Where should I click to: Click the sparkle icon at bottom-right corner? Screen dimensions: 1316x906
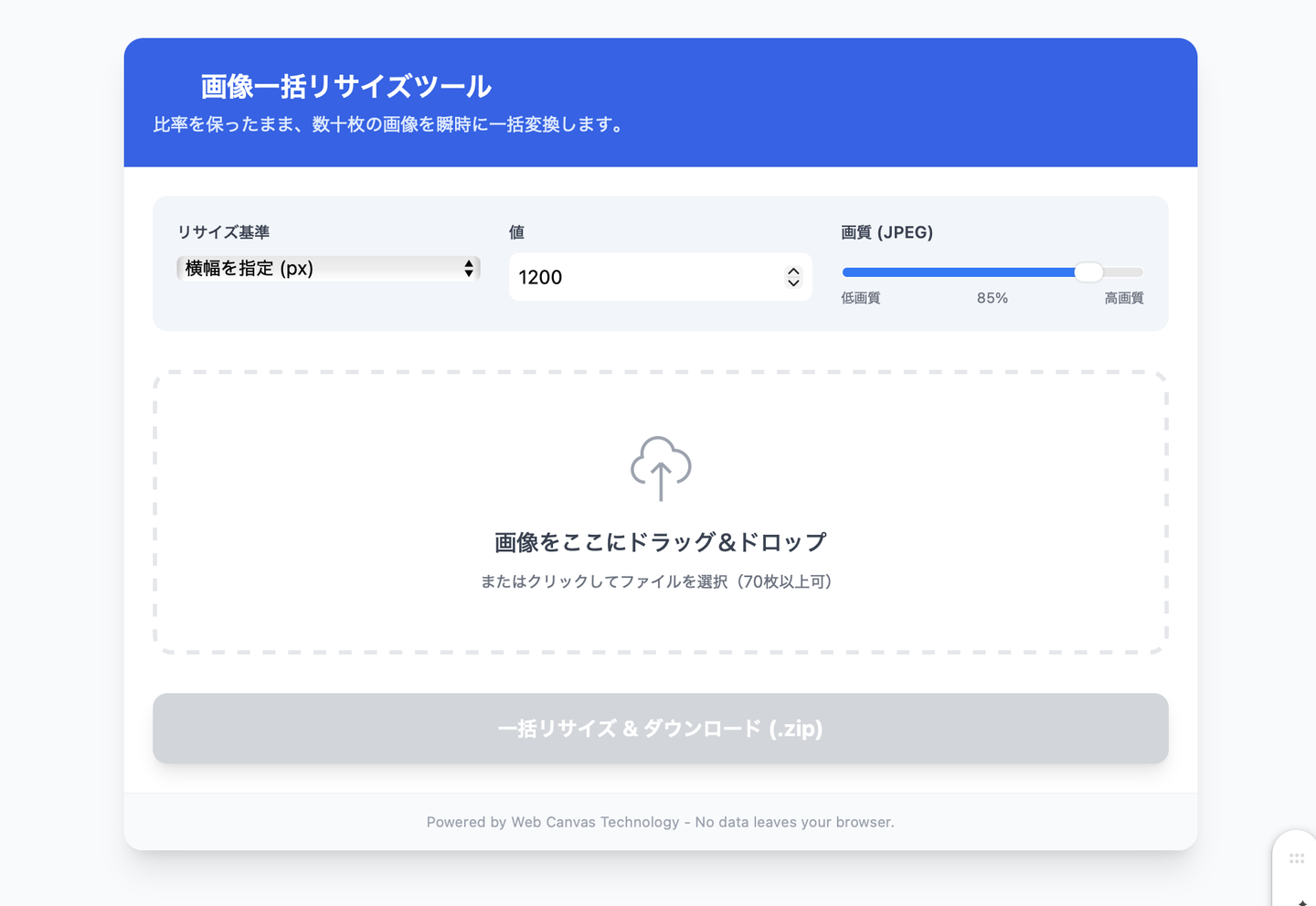(1302, 901)
